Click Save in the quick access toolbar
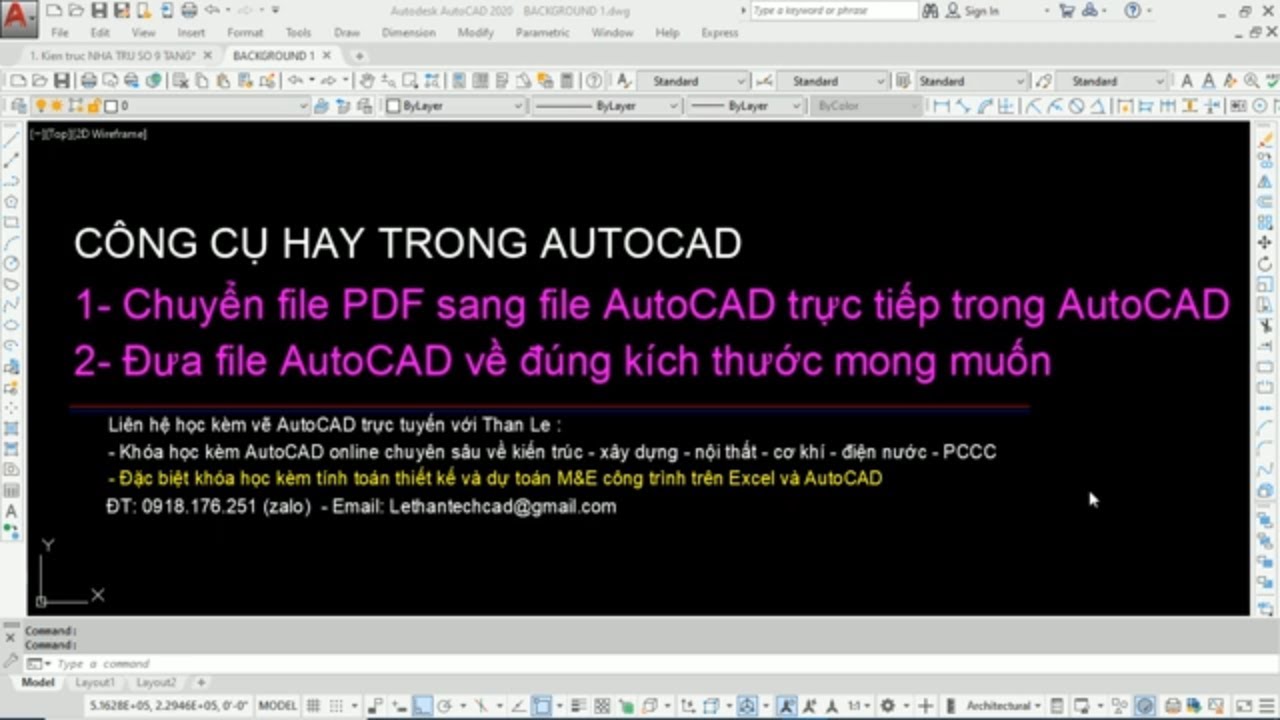Viewport: 1280px width, 720px height. tap(99, 10)
